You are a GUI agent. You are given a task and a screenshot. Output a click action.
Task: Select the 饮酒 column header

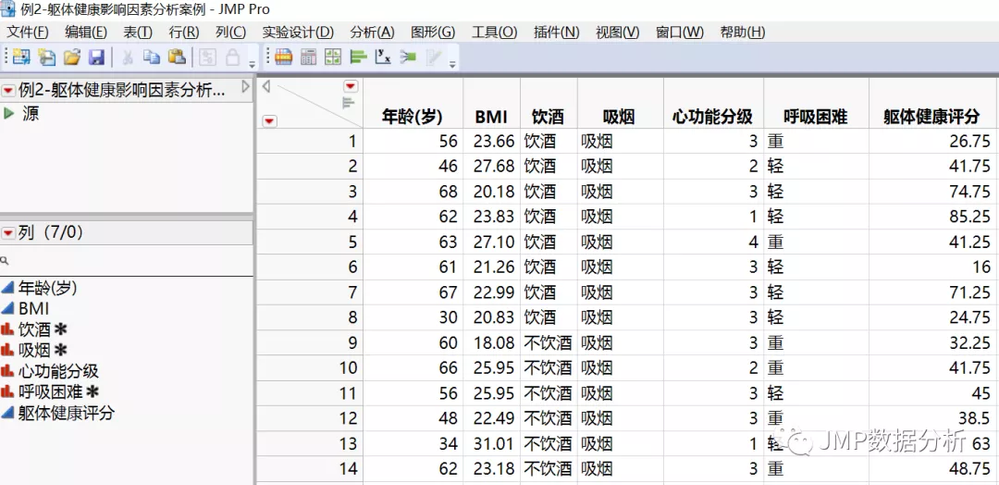548,117
